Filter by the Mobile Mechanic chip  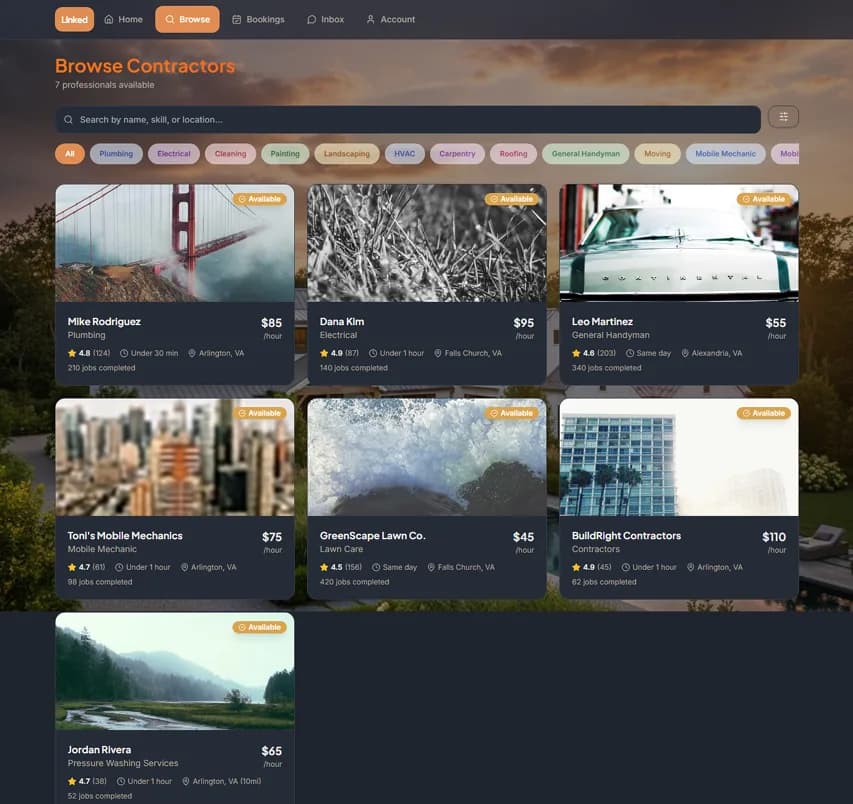[x=726, y=154]
